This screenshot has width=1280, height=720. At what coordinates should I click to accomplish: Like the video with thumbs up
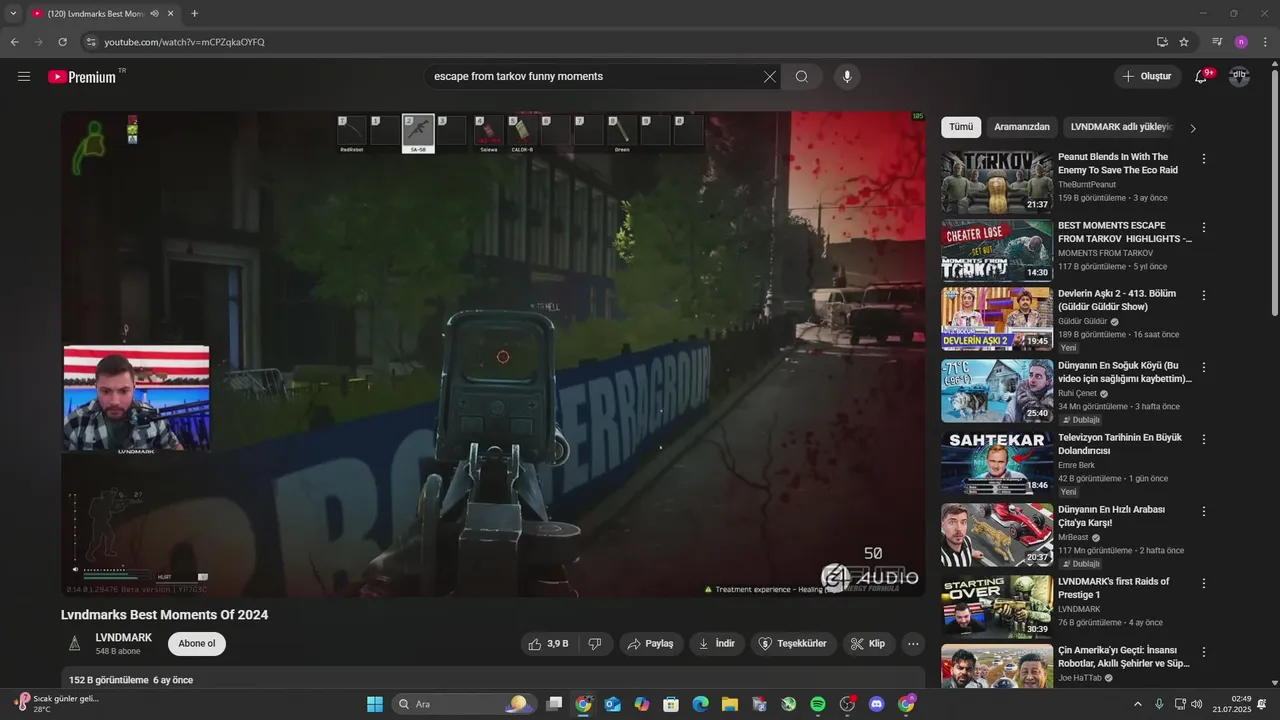549,644
